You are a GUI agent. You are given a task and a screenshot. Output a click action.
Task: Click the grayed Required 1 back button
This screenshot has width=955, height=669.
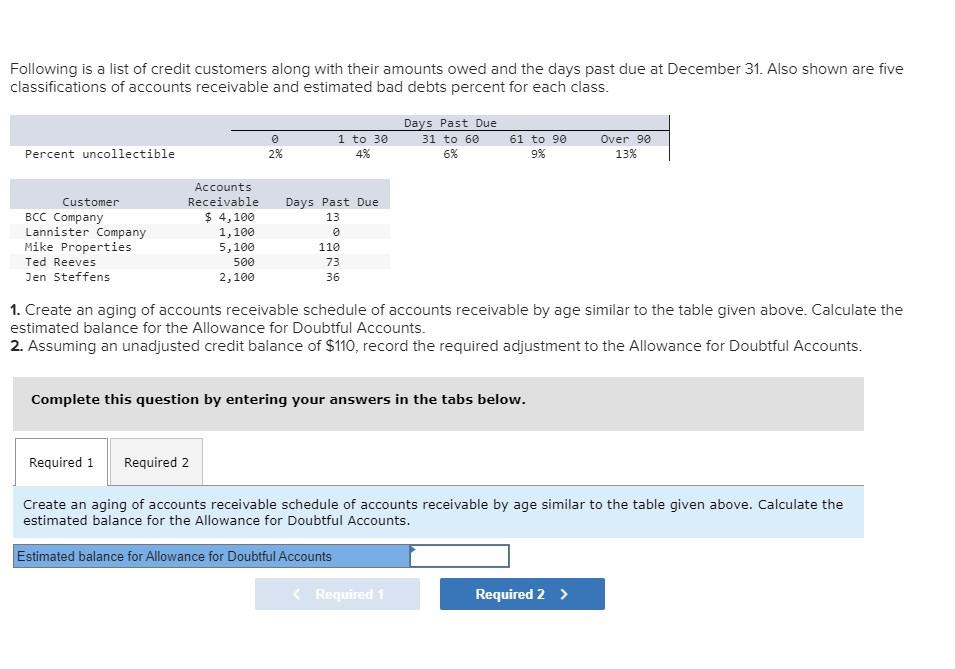(x=337, y=593)
